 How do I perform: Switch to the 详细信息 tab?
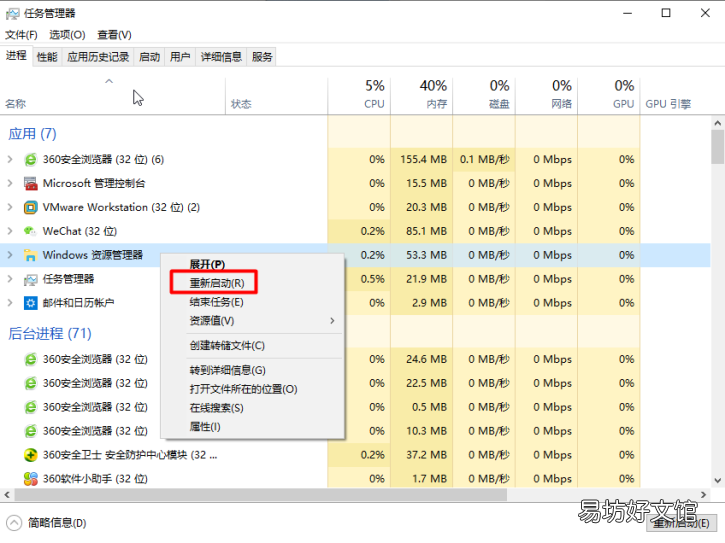221,57
